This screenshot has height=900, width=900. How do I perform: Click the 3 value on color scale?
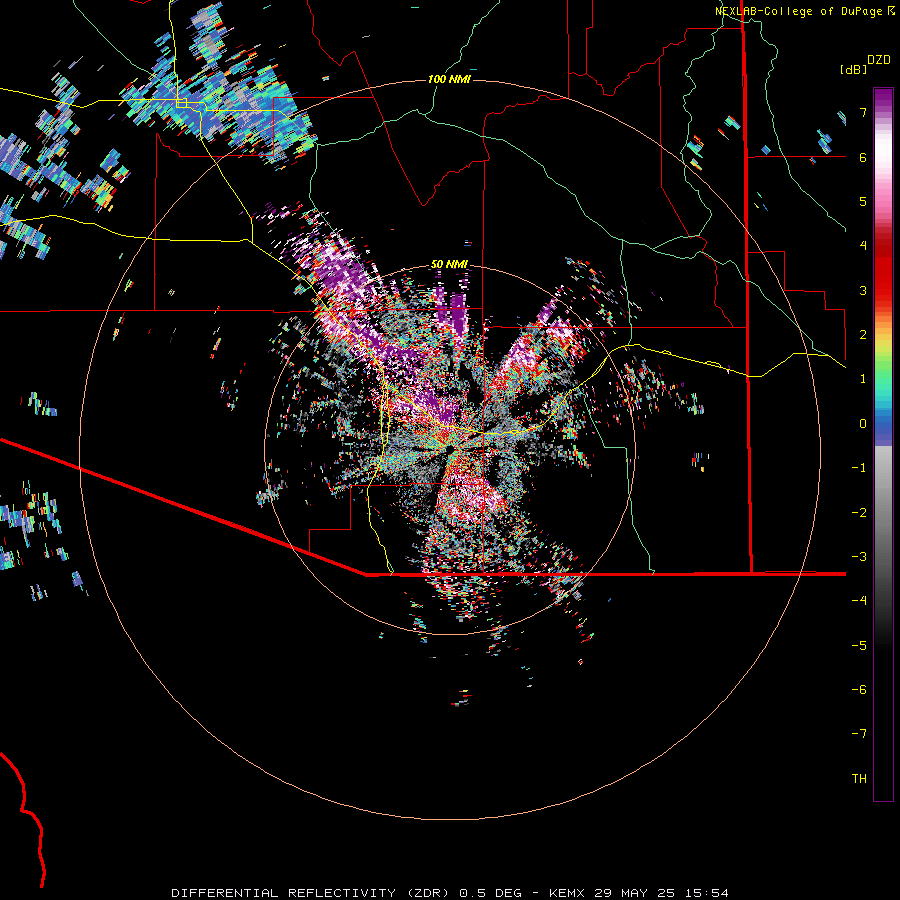pyautogui.click(x=863, y=290)
